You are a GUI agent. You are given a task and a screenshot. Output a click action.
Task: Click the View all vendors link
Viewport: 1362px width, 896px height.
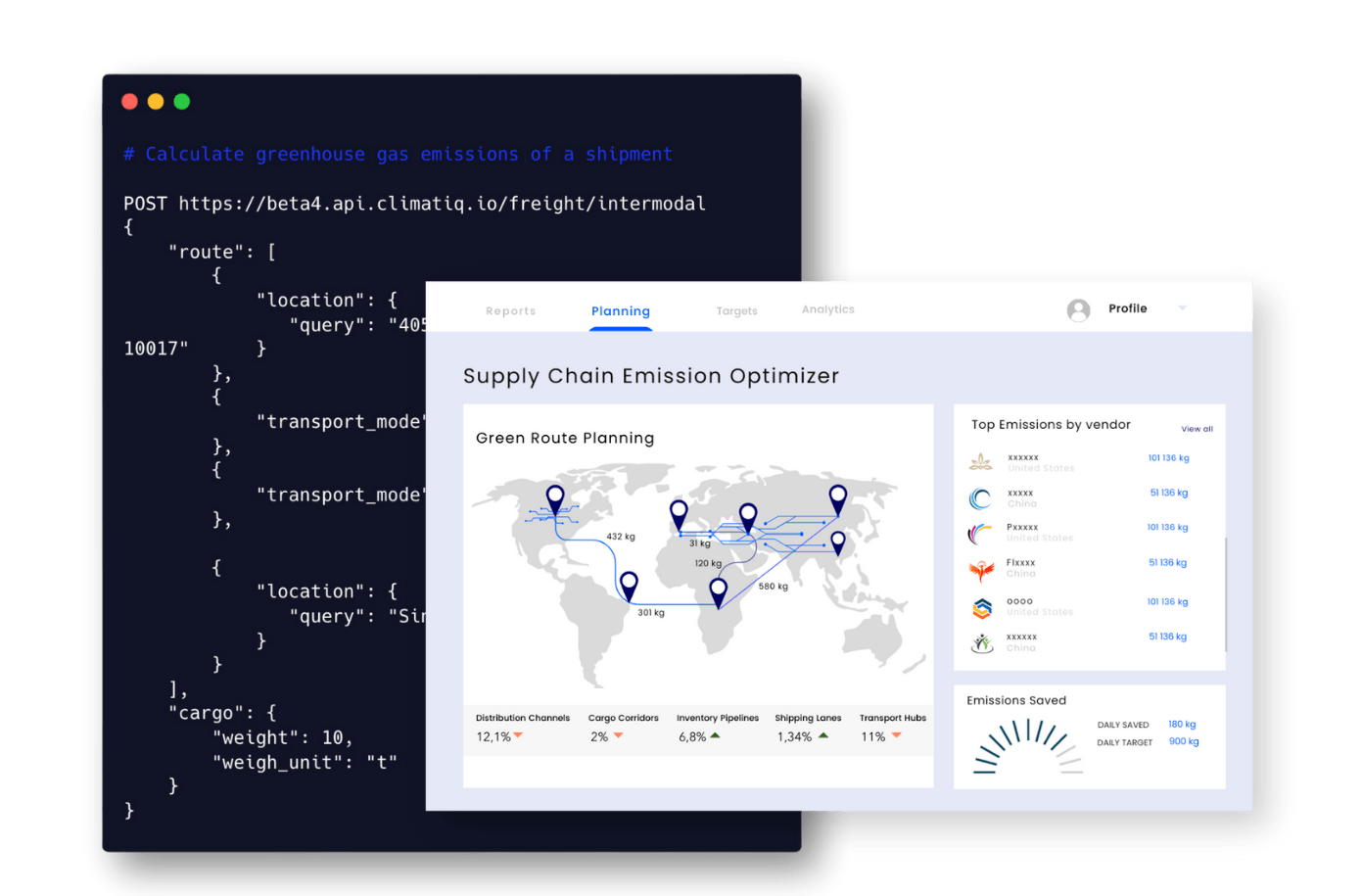coord(1197,429)
